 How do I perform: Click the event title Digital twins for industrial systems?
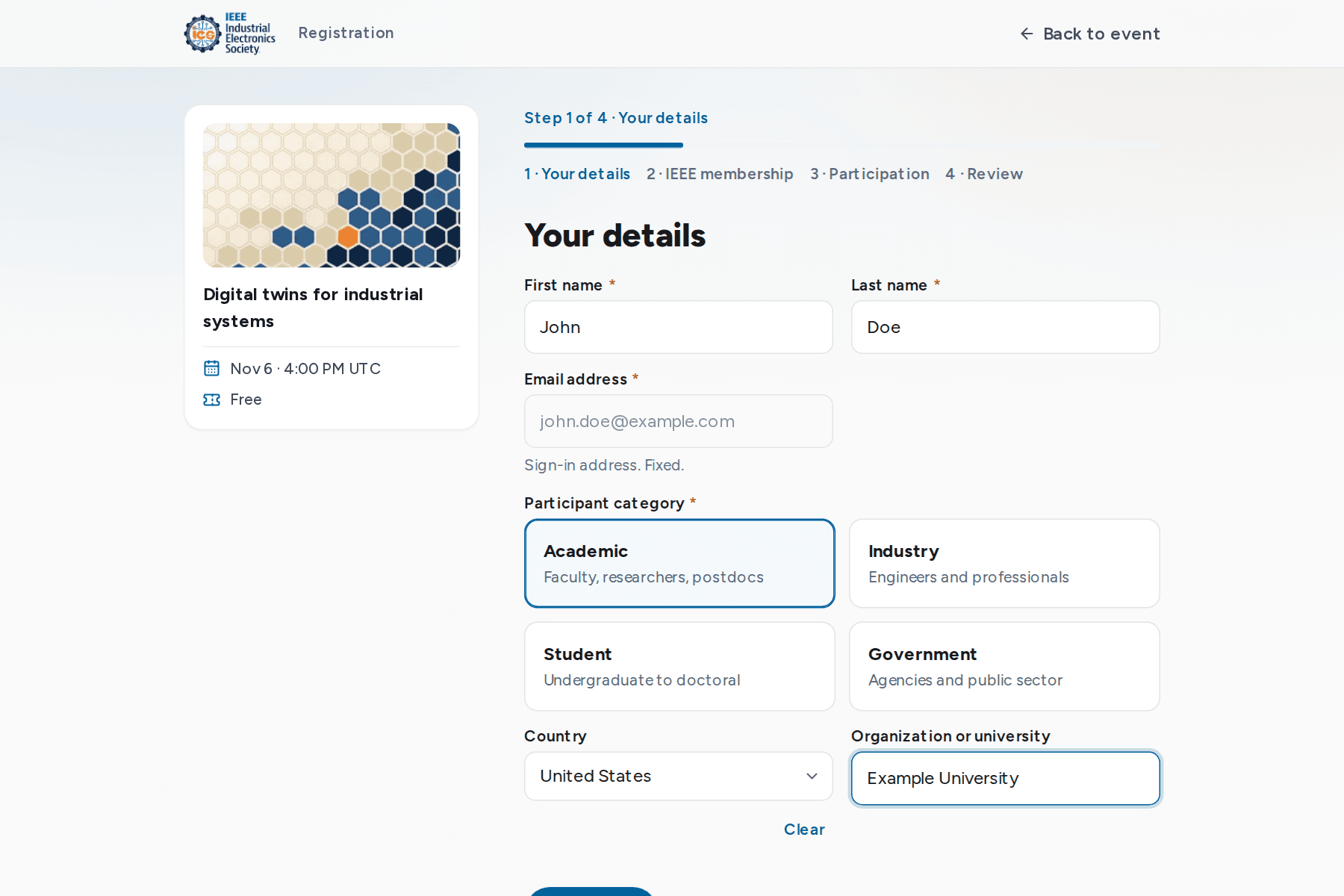pos(313,308)
